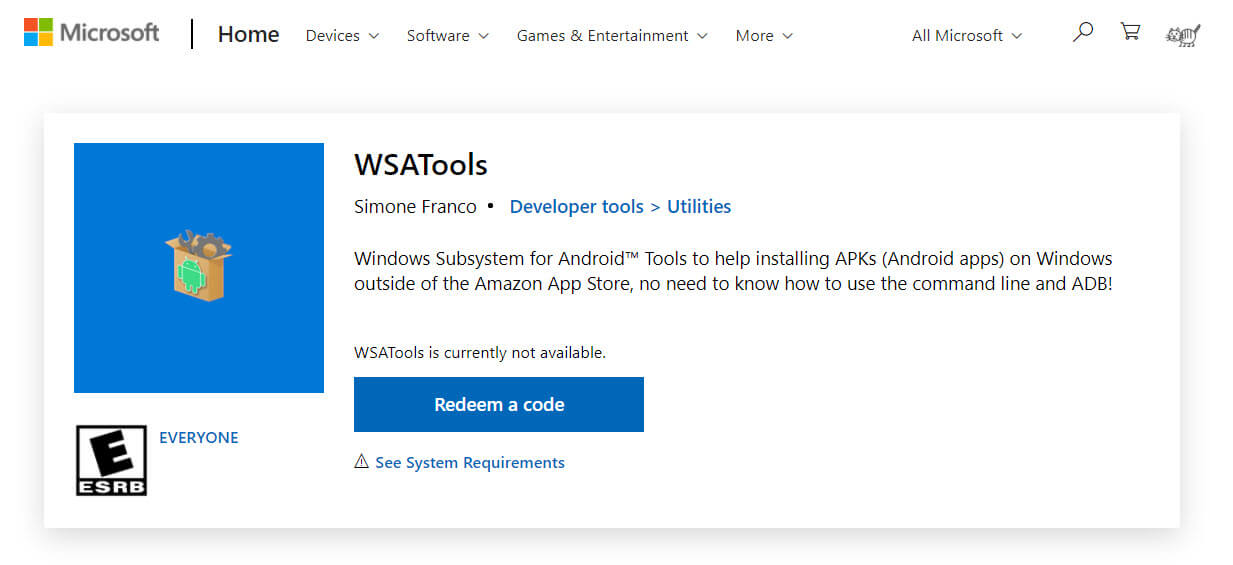Open the Developer tools category link
Screen dimensions: 1233x565
pyautogui.click(x=576, y=207)
